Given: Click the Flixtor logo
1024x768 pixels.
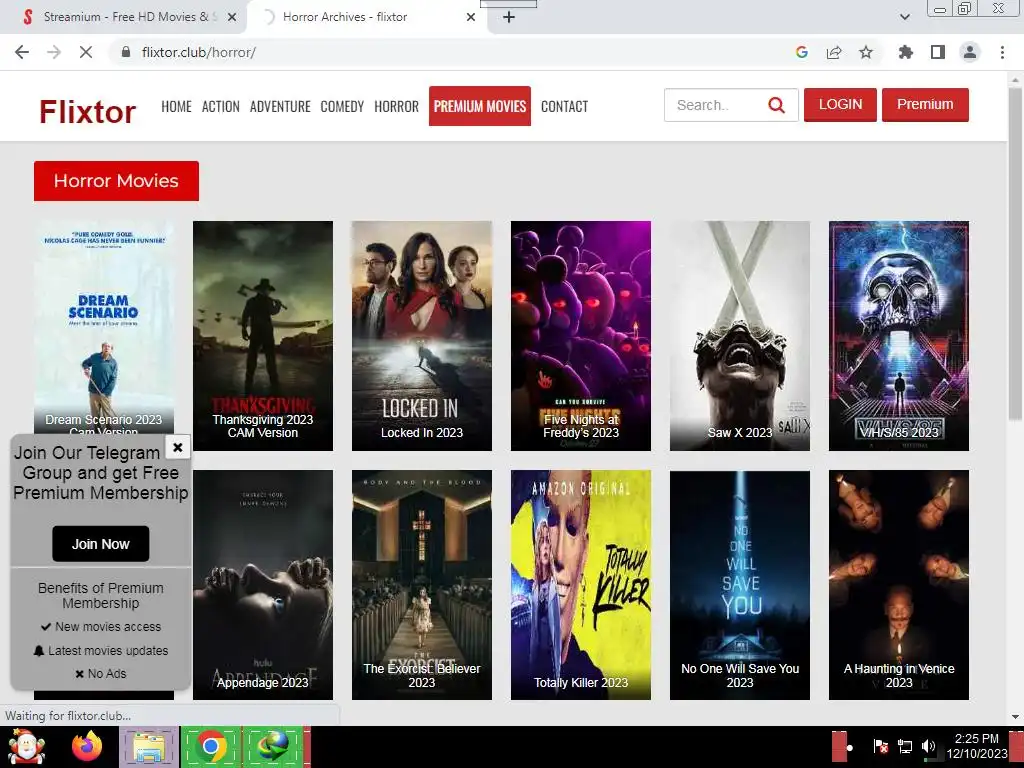Looking at the screenshot, I should click(88, 112).
